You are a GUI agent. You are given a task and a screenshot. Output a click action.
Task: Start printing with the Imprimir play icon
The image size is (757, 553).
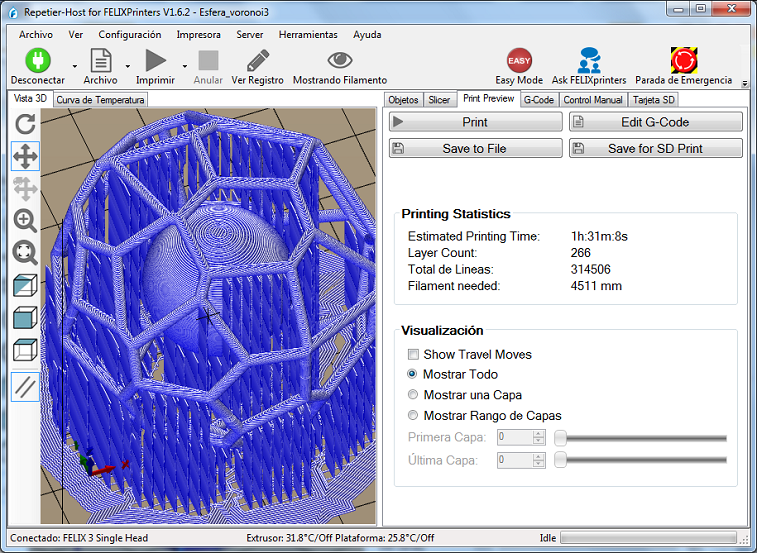click(x=155, y=60)
